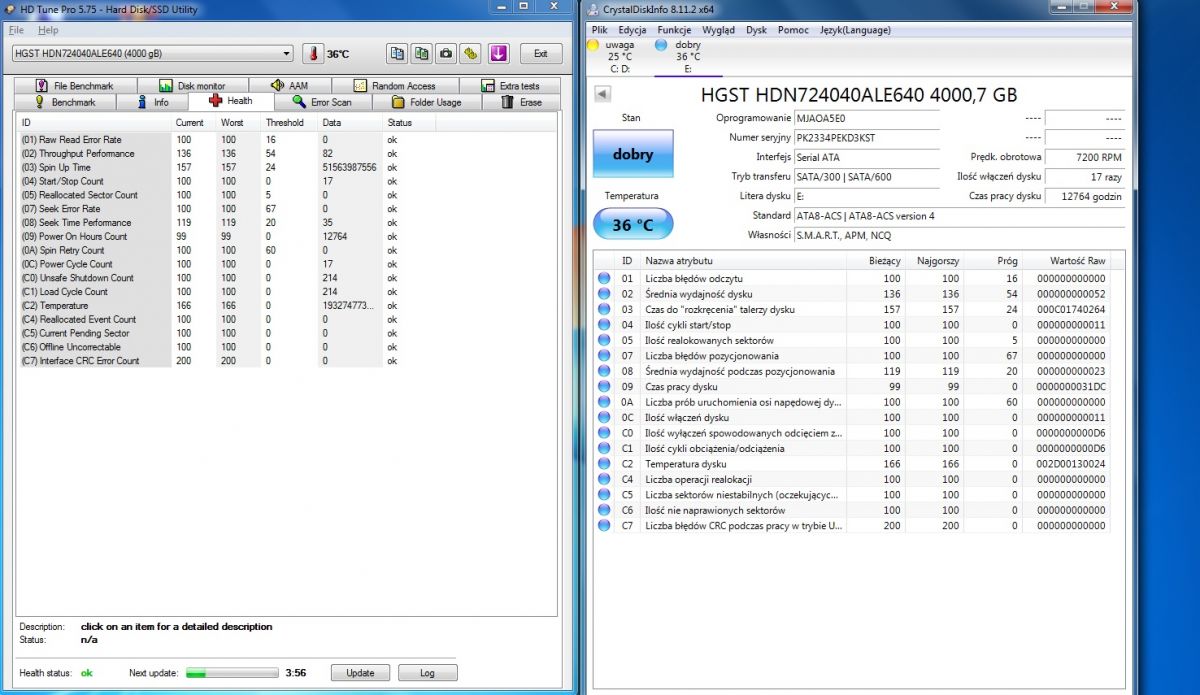
Task: Click the copy text to clipboard icon
Action: coord(397,53)
